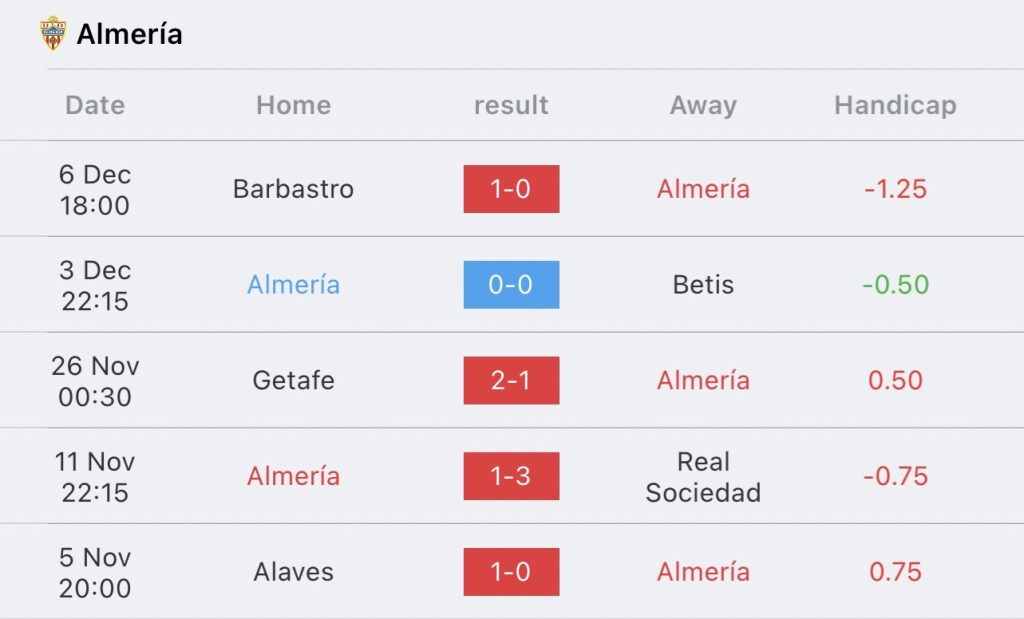Image resolution: width=1024 pixels, height=619 pixels.
Task: Open the blue 0-0 draw badge
Action: (511, 285)
